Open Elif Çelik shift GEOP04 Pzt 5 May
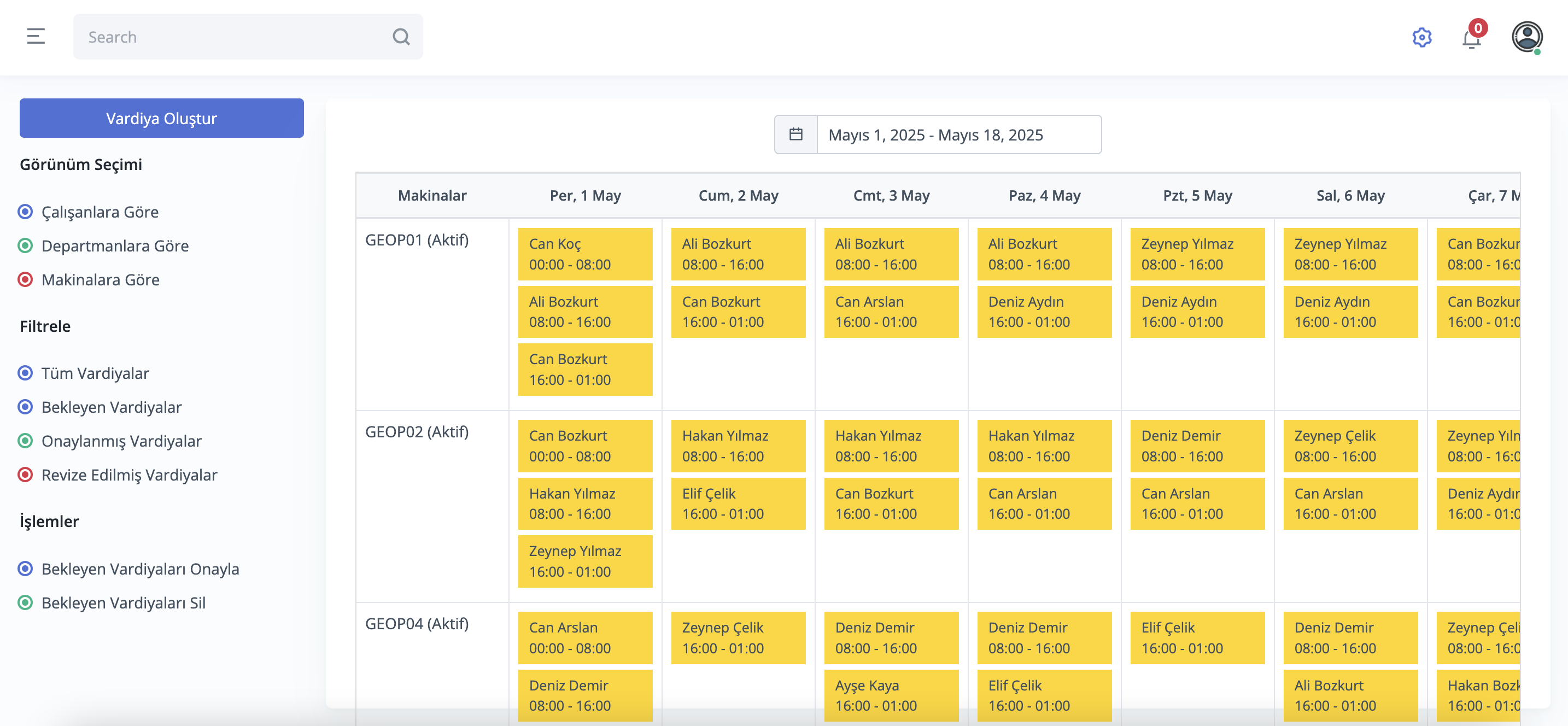The image size is (1568, 726). click(1197, 638)
